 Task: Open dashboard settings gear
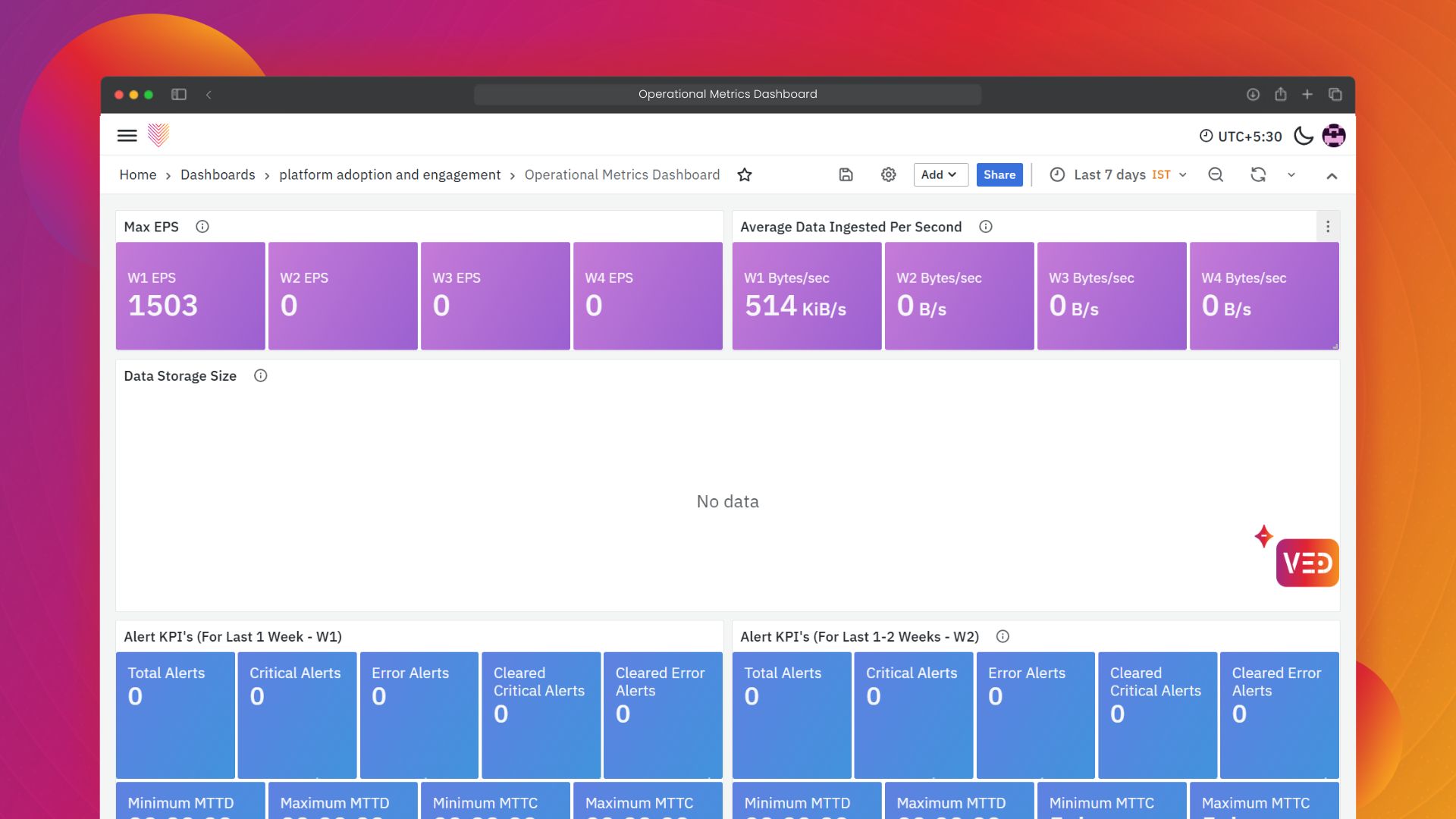[x=889, y=175]
